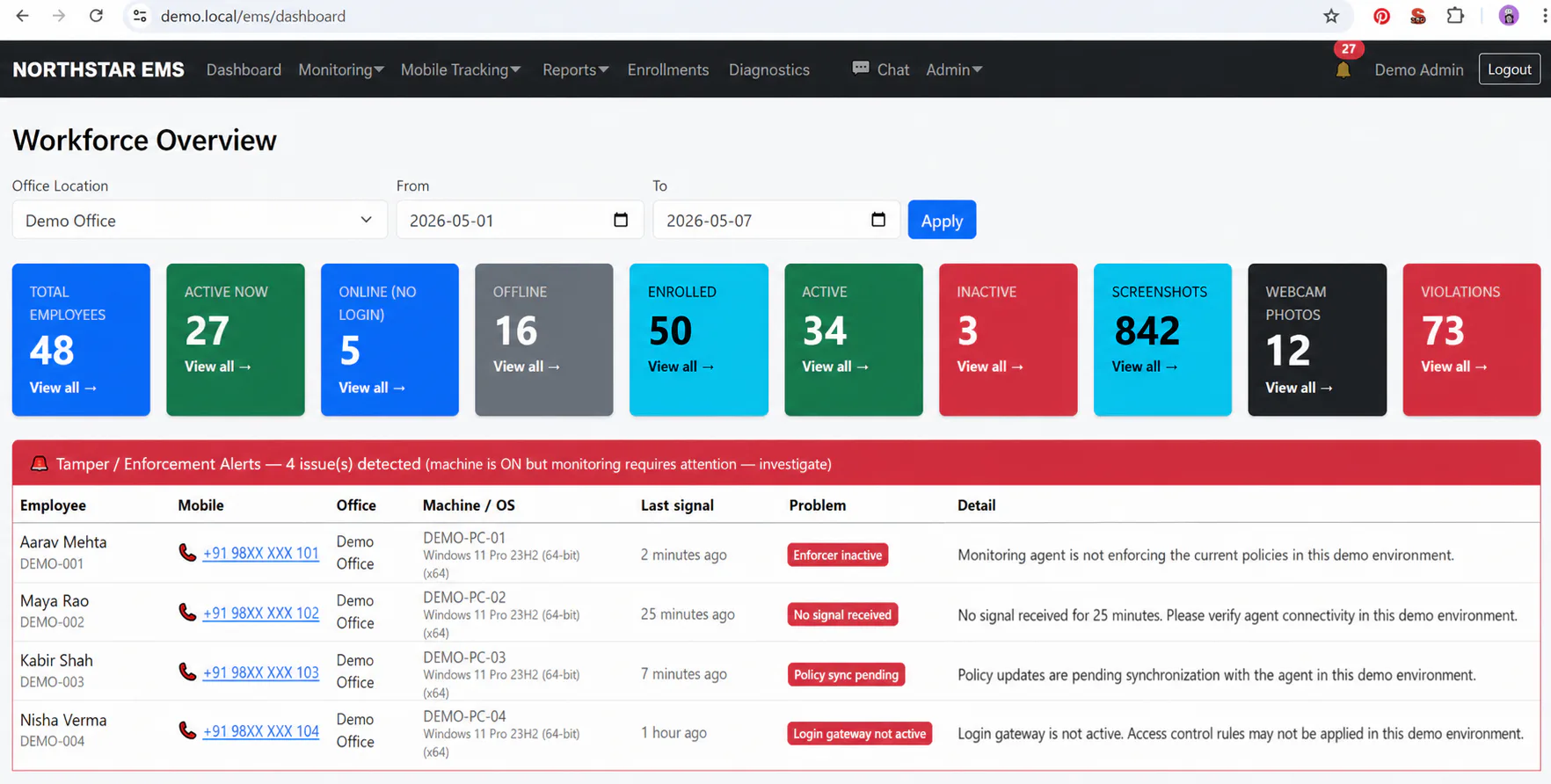View all in green Active card
Screen dimensions: 1551x784
pyautogui.click(x=835, y=367)
